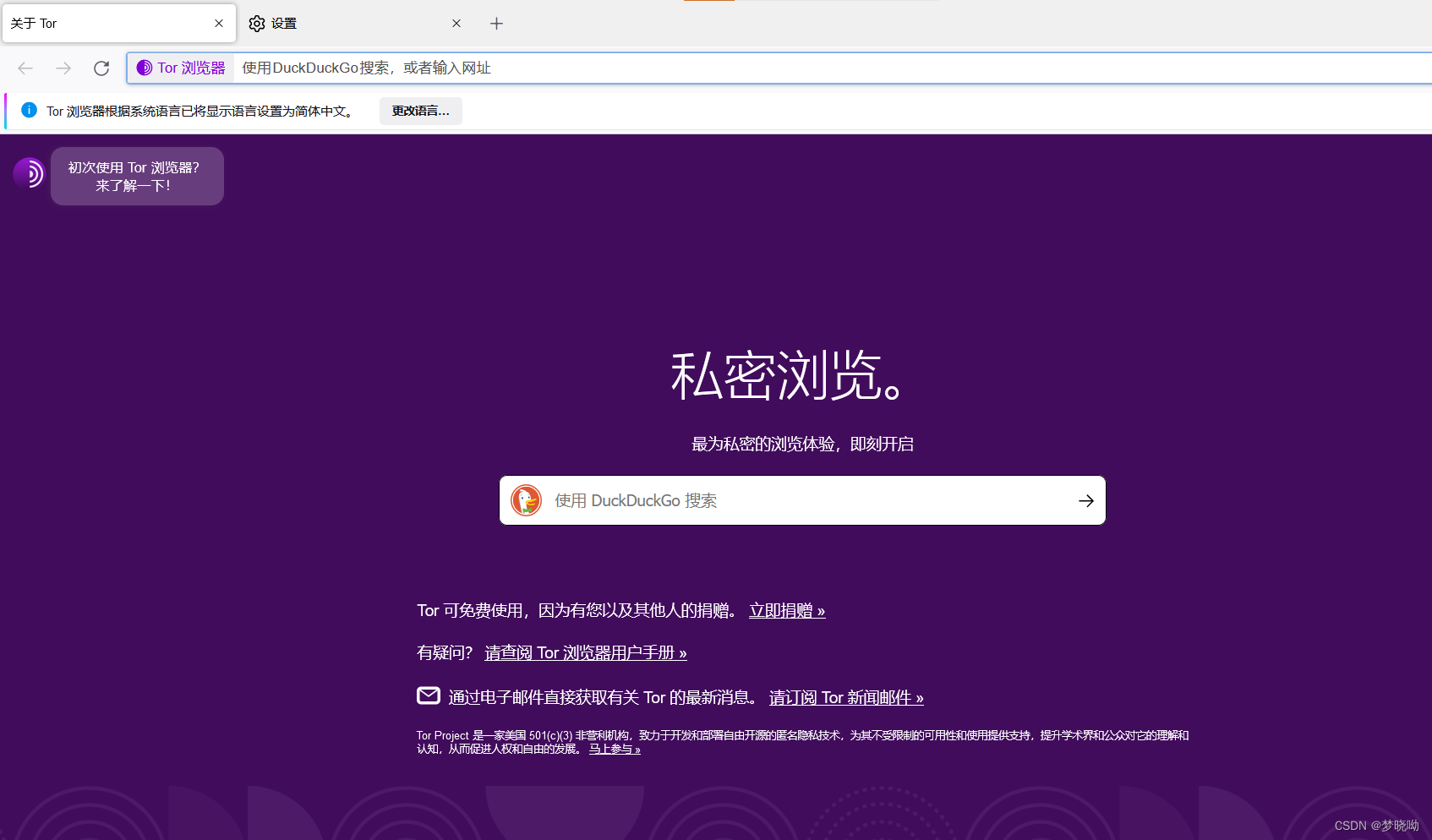The image size is (1432, 840).
Task: Open a new tab with the plus button
Action: coord(496,23)
